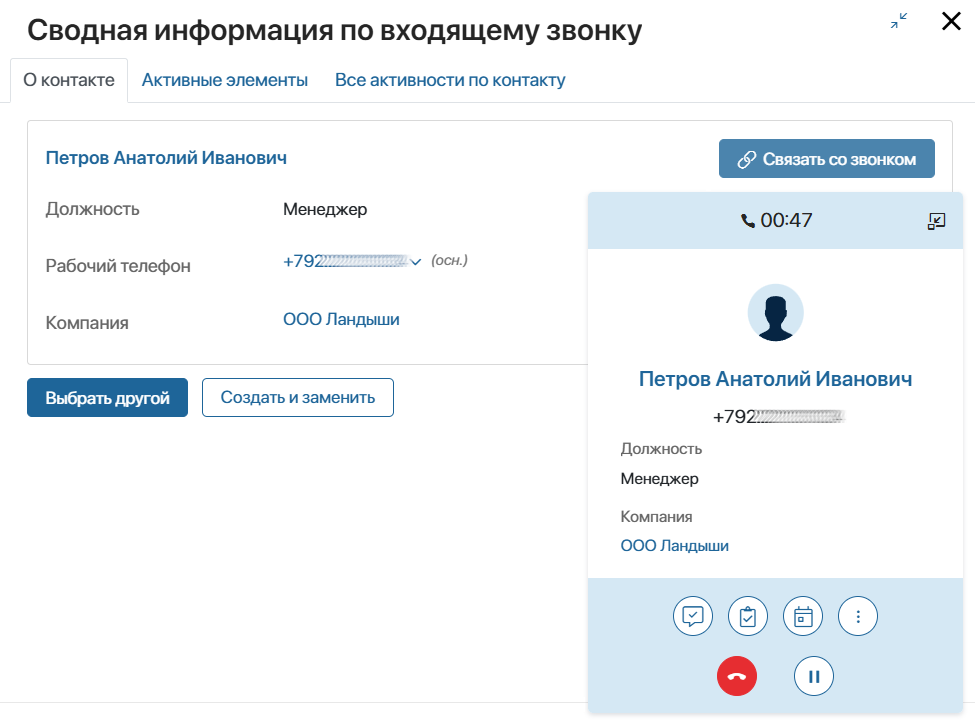Open company ООО Ландыши in contact card

click(x=341, y=320)
